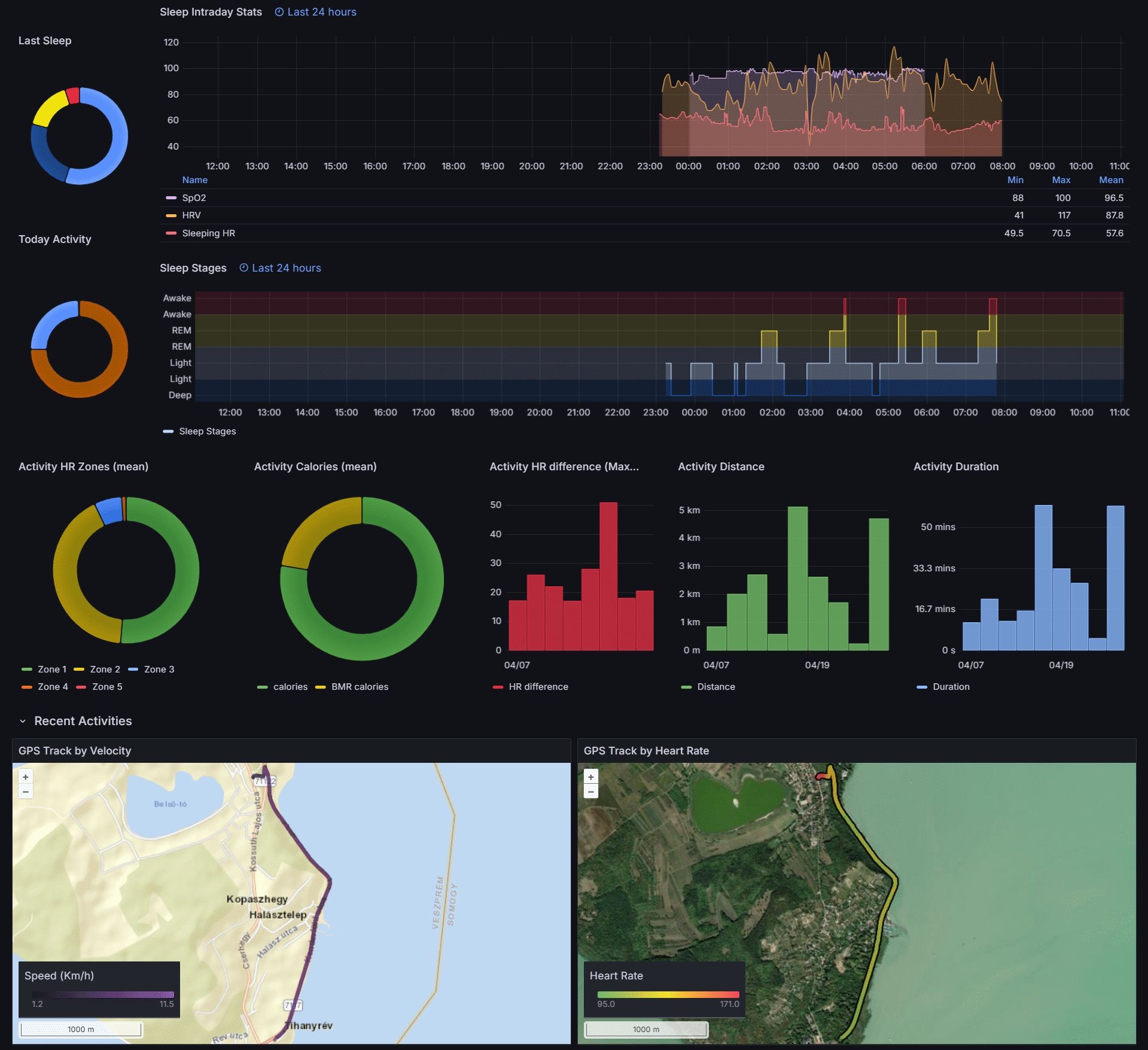Click the BMR calories legend color swatch
1148x1050 pixels.
click(321, 687)
